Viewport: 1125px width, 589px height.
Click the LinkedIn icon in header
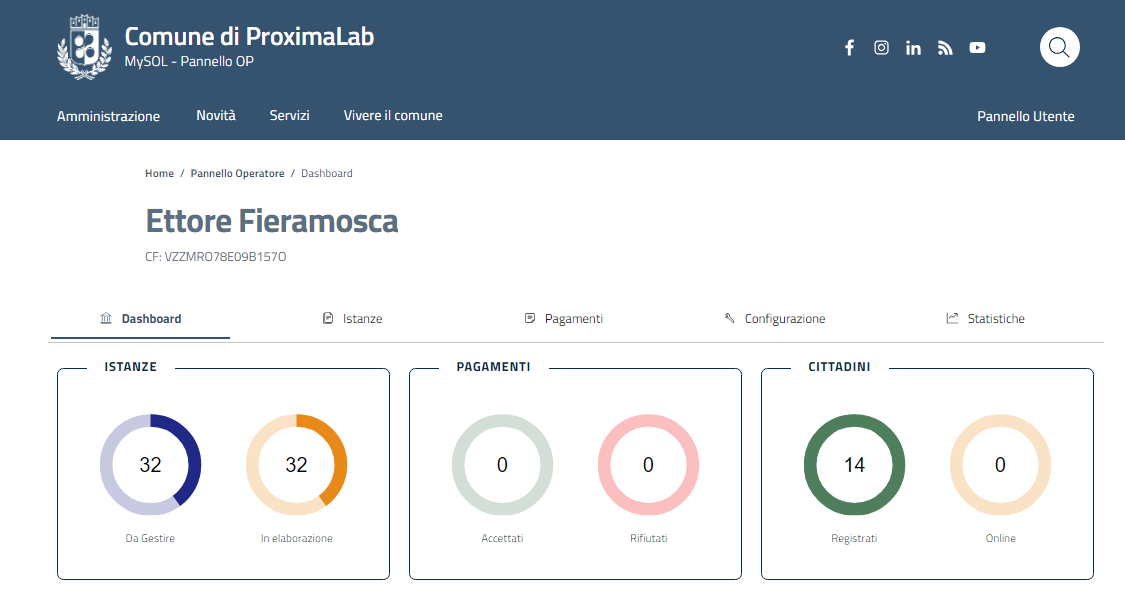913,48
